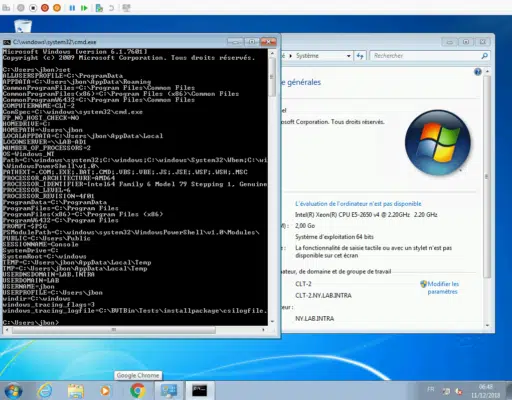Click the domain value NY.LAB.INTRA
This screenshot has width=512, height=400.
tap(314, 319)
